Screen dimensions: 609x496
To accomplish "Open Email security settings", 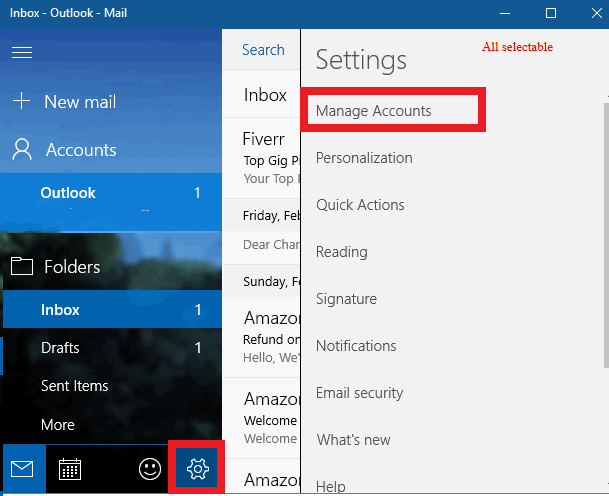I will (359, 393).
